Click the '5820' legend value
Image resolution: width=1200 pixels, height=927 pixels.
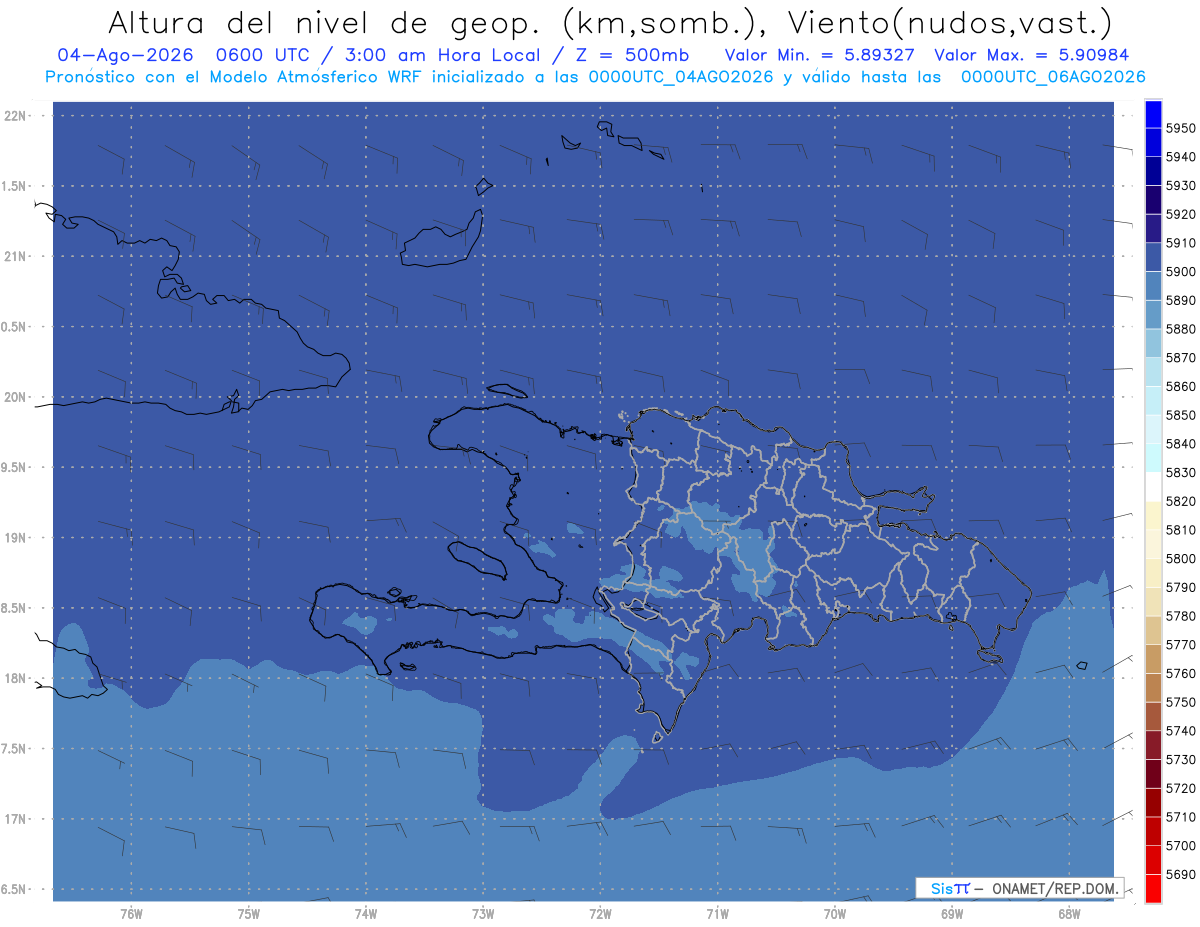point(1180,501)
